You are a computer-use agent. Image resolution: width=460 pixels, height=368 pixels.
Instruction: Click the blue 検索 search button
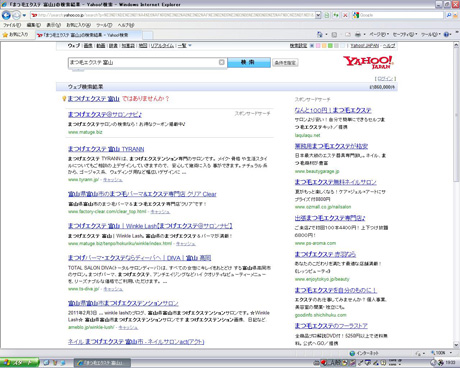[249, 62]
